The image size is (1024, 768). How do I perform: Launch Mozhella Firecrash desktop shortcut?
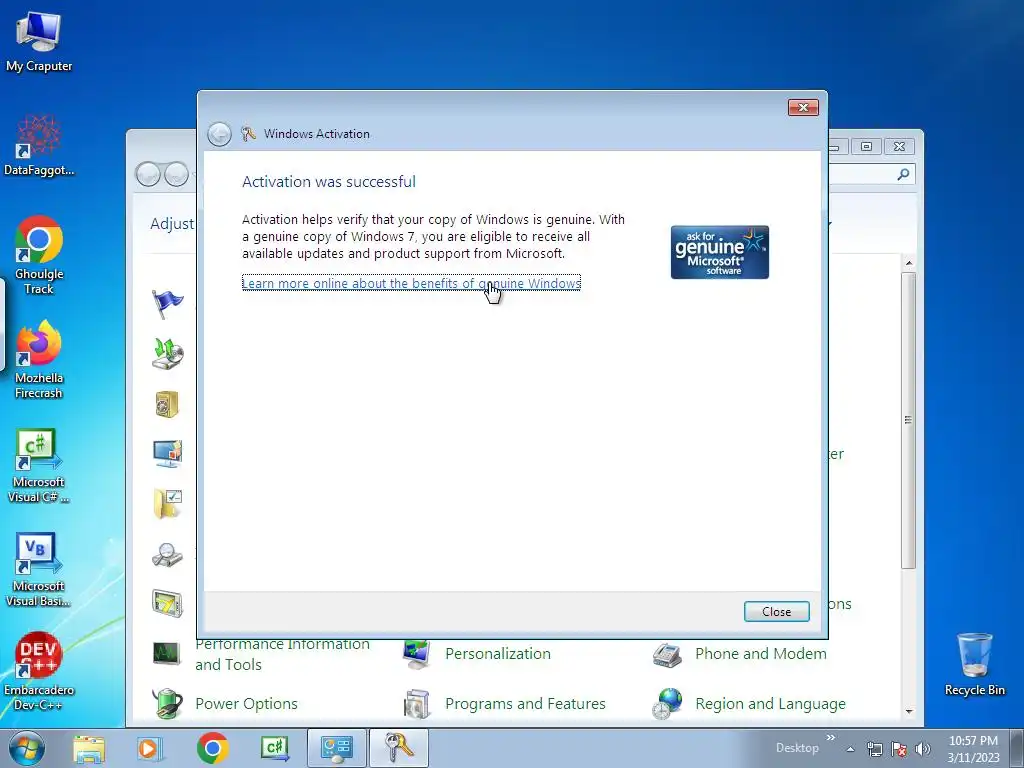click(39, 359)
